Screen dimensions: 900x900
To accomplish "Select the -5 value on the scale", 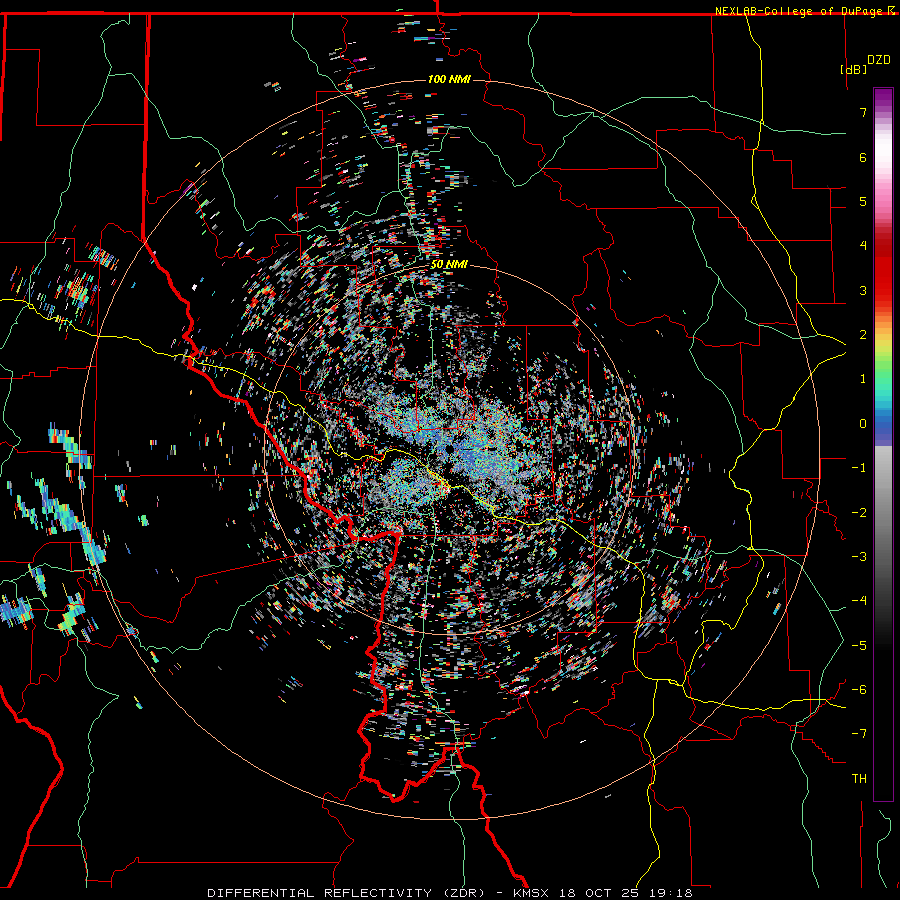I will (x=859, y=646).
